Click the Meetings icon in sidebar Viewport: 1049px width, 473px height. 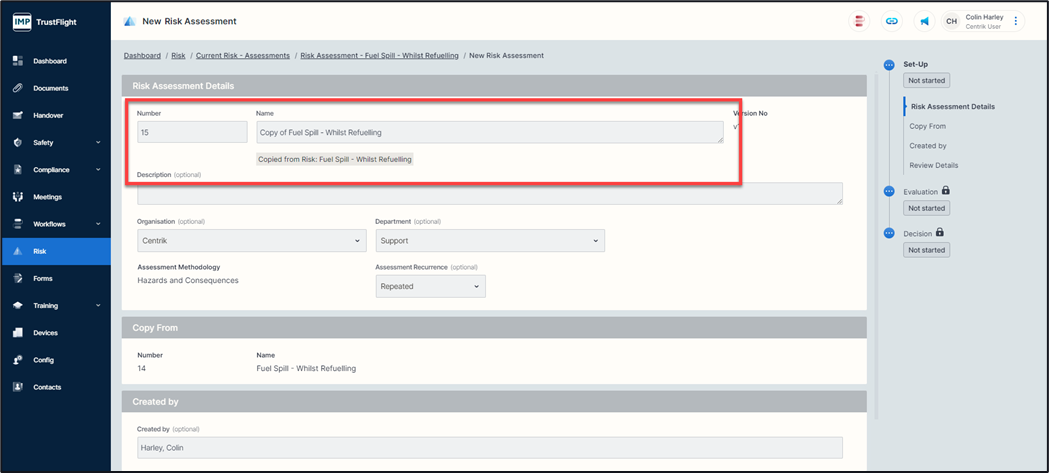point(18,197)
